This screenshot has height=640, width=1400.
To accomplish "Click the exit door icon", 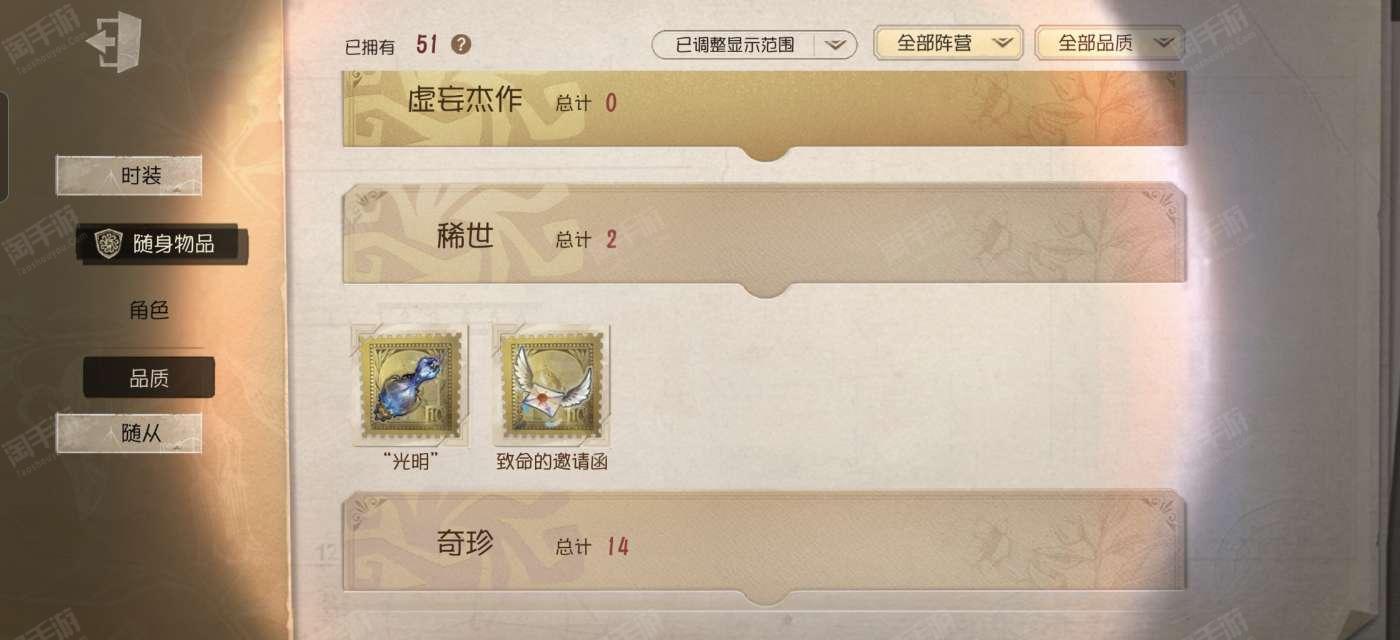I will click(x=113, y=42).
